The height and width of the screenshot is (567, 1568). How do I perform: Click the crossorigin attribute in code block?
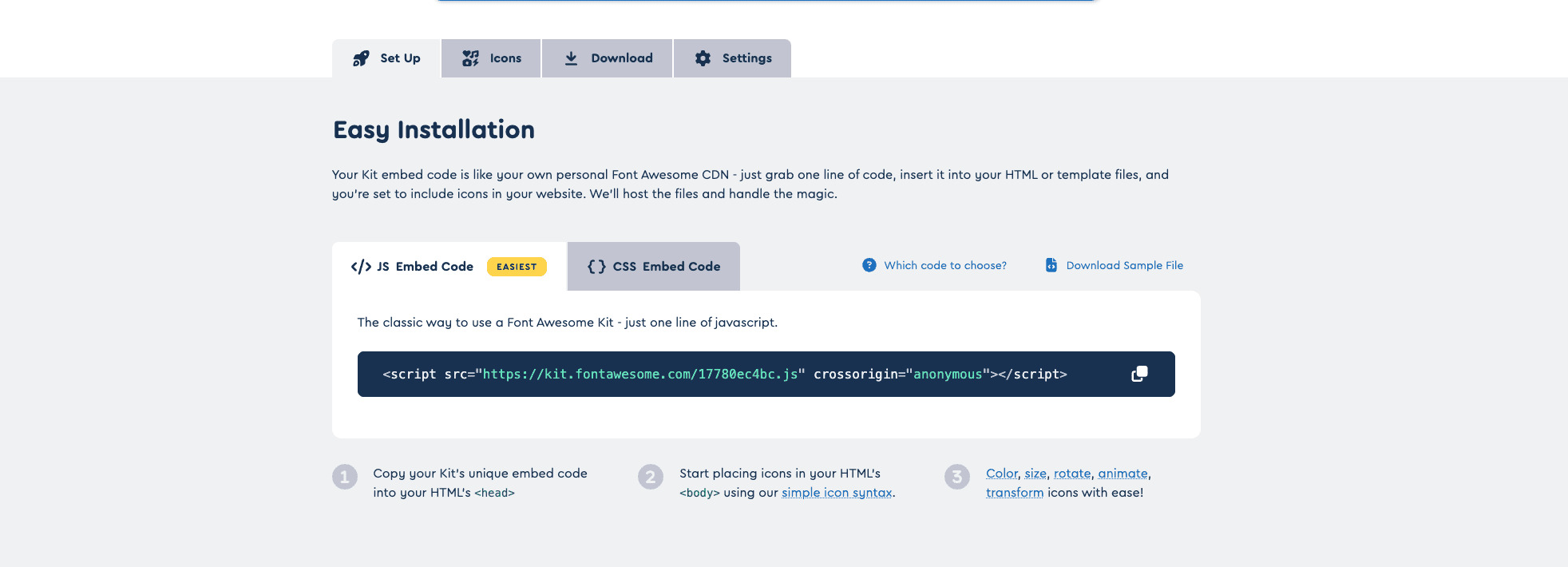coord(855,375)
